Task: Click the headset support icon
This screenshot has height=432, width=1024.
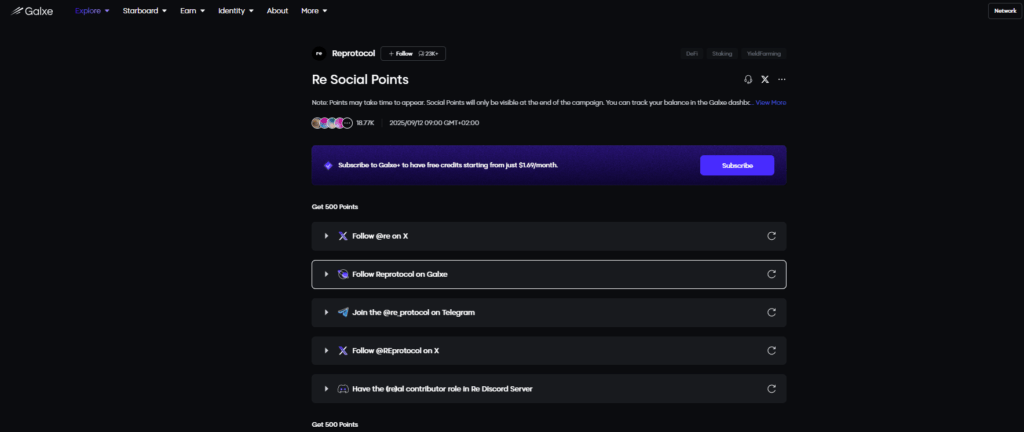Action: tap(748, 79)
